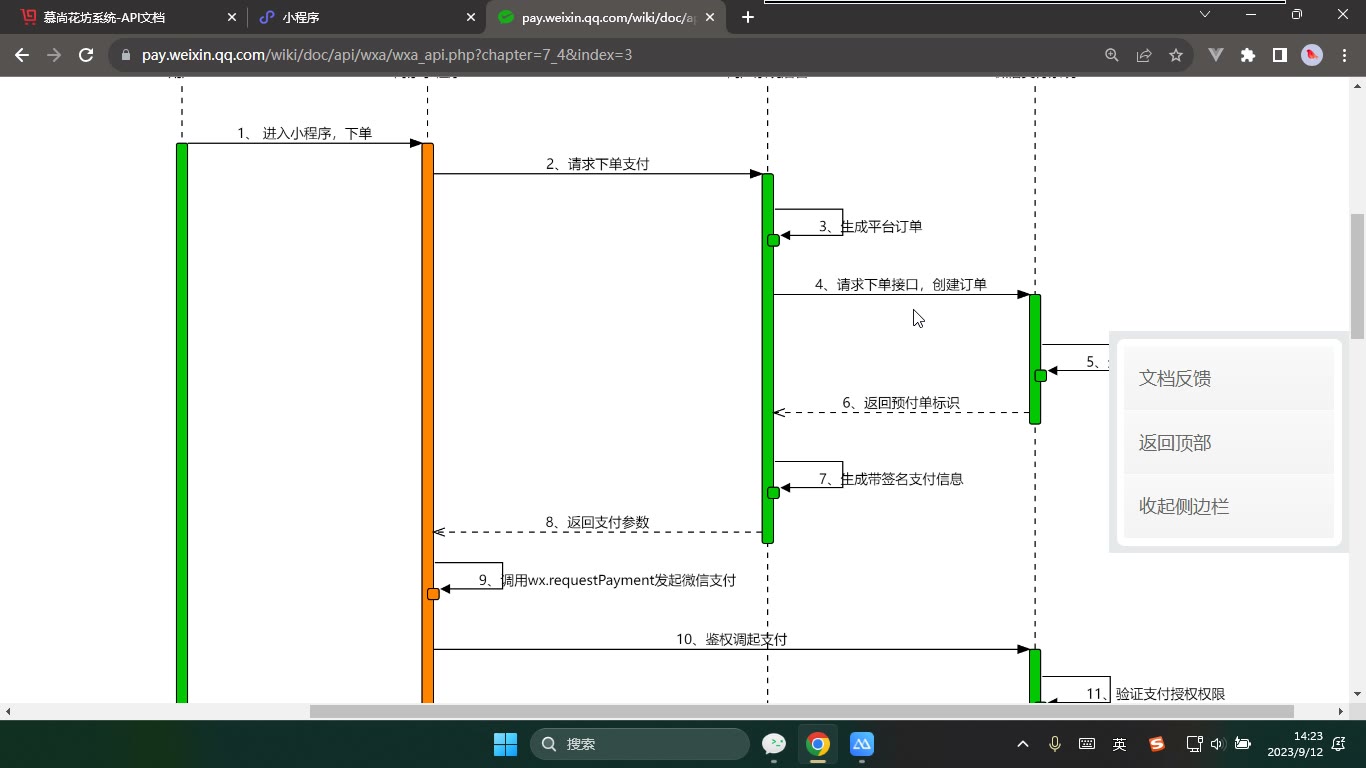
Task: Open Google Chrome from the taskbar
Action: coord(818,744)
